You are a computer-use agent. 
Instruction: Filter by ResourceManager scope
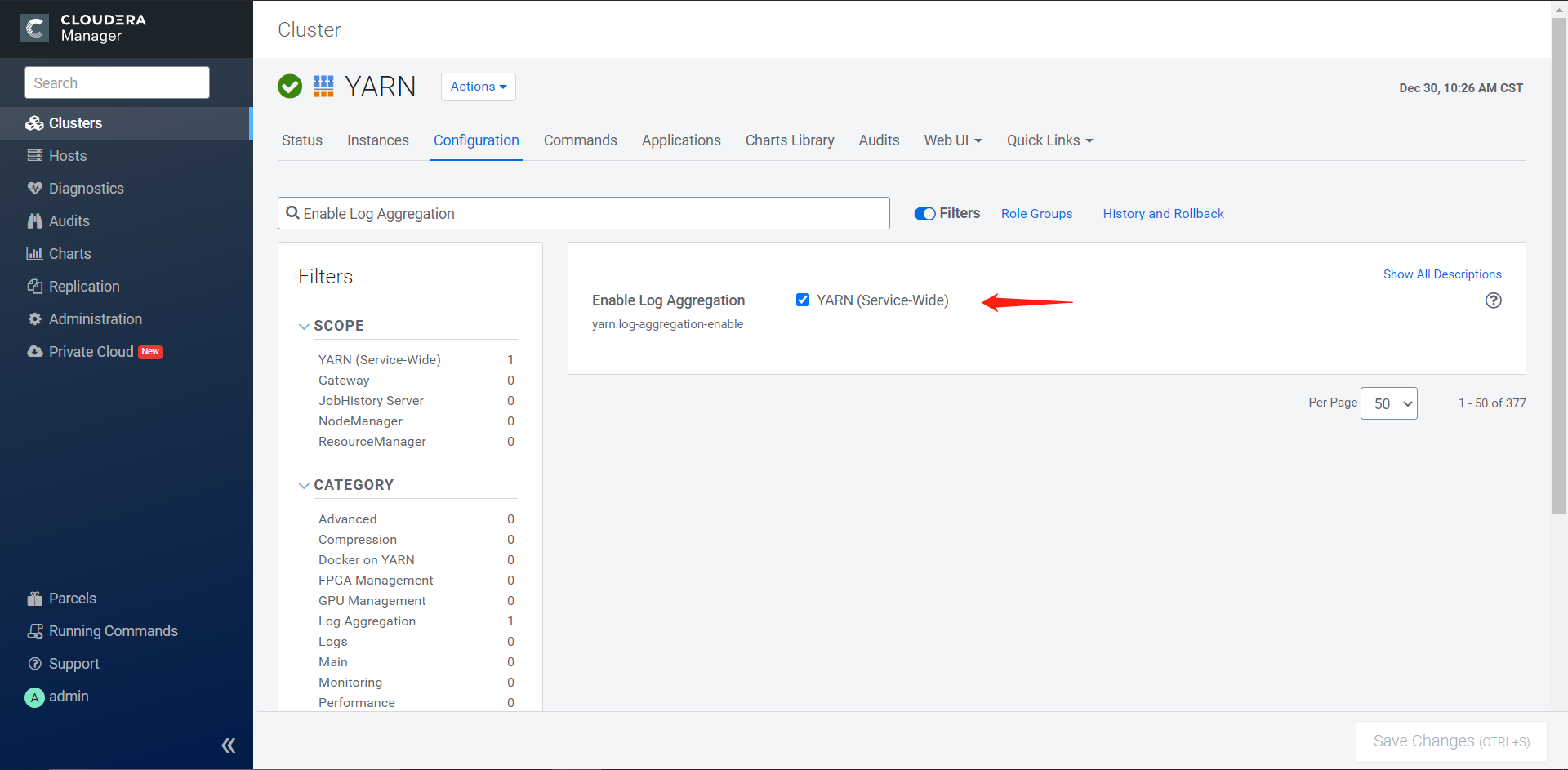click(x=372, y=442)
